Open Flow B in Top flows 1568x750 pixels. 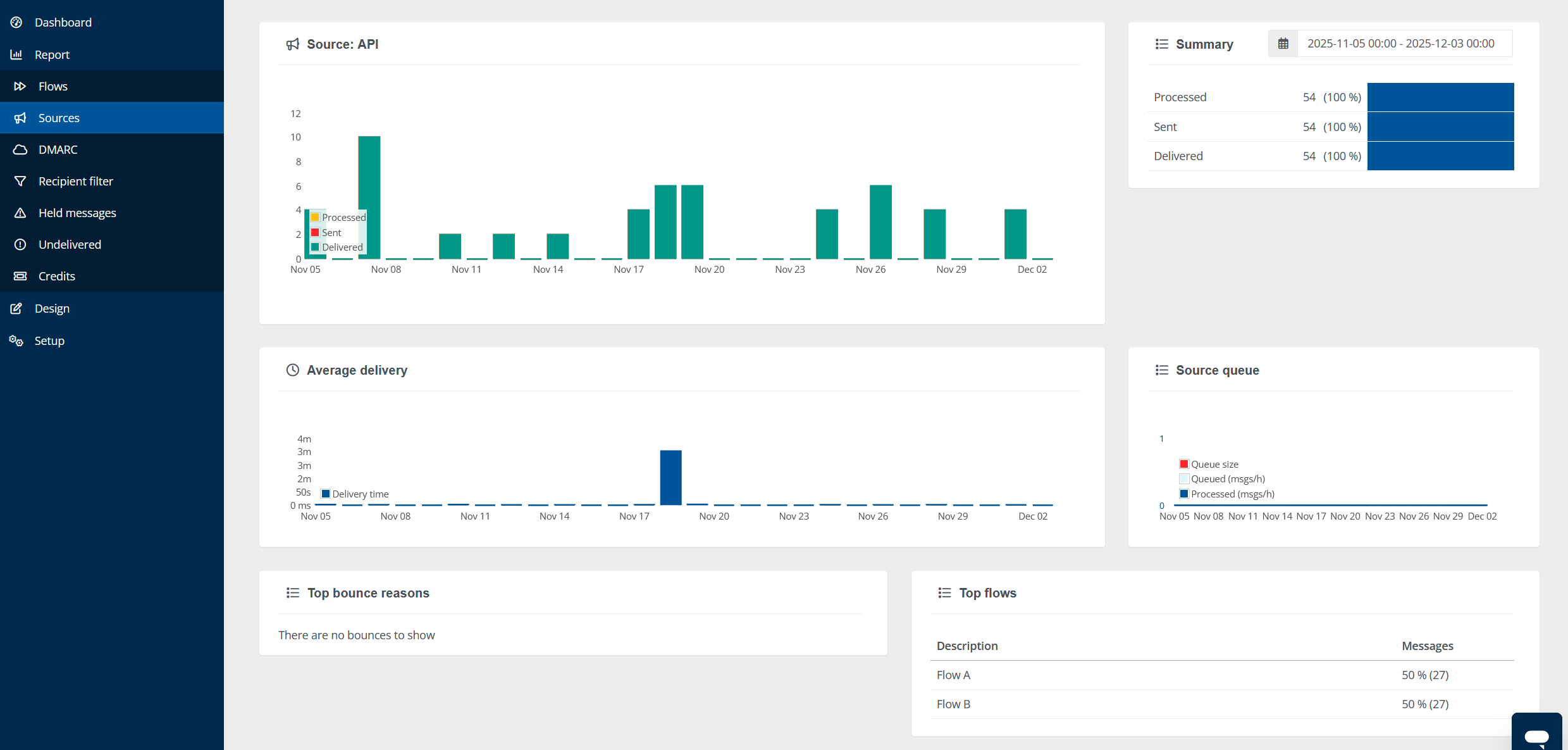pos(953,704)
